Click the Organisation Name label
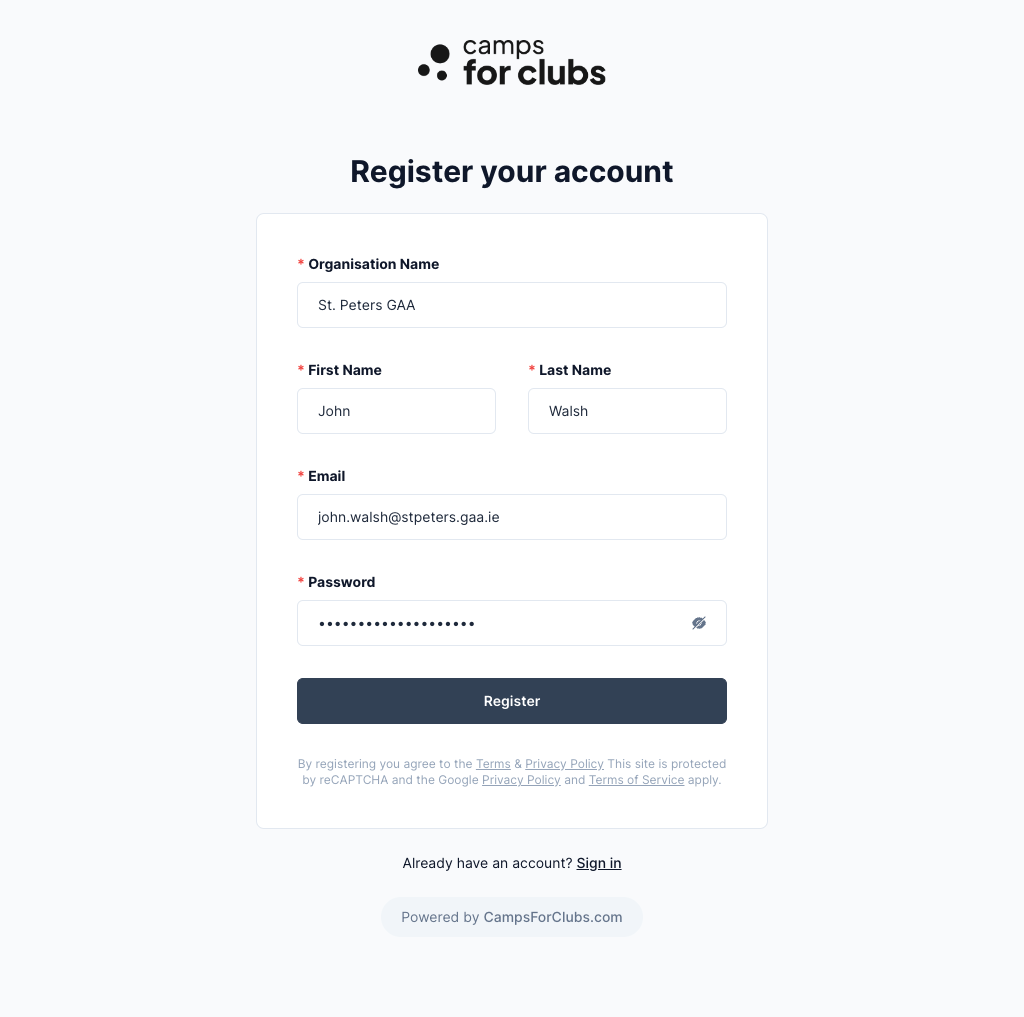1024x1017 pixels. [x=374, y=264]
